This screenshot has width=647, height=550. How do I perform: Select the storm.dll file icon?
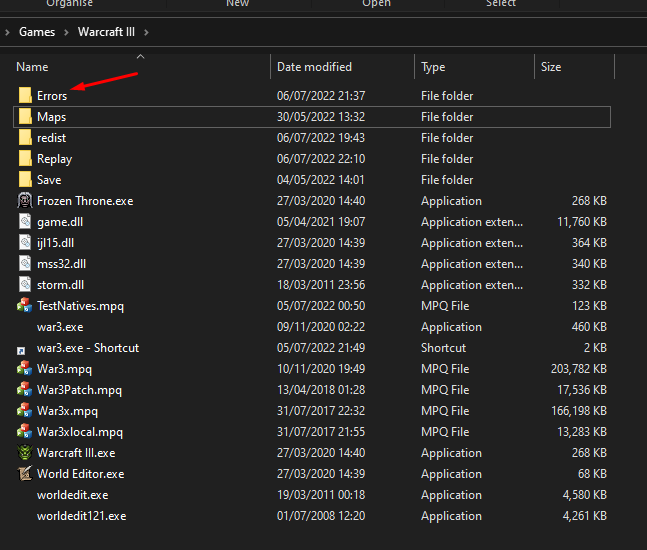(25, 285)
